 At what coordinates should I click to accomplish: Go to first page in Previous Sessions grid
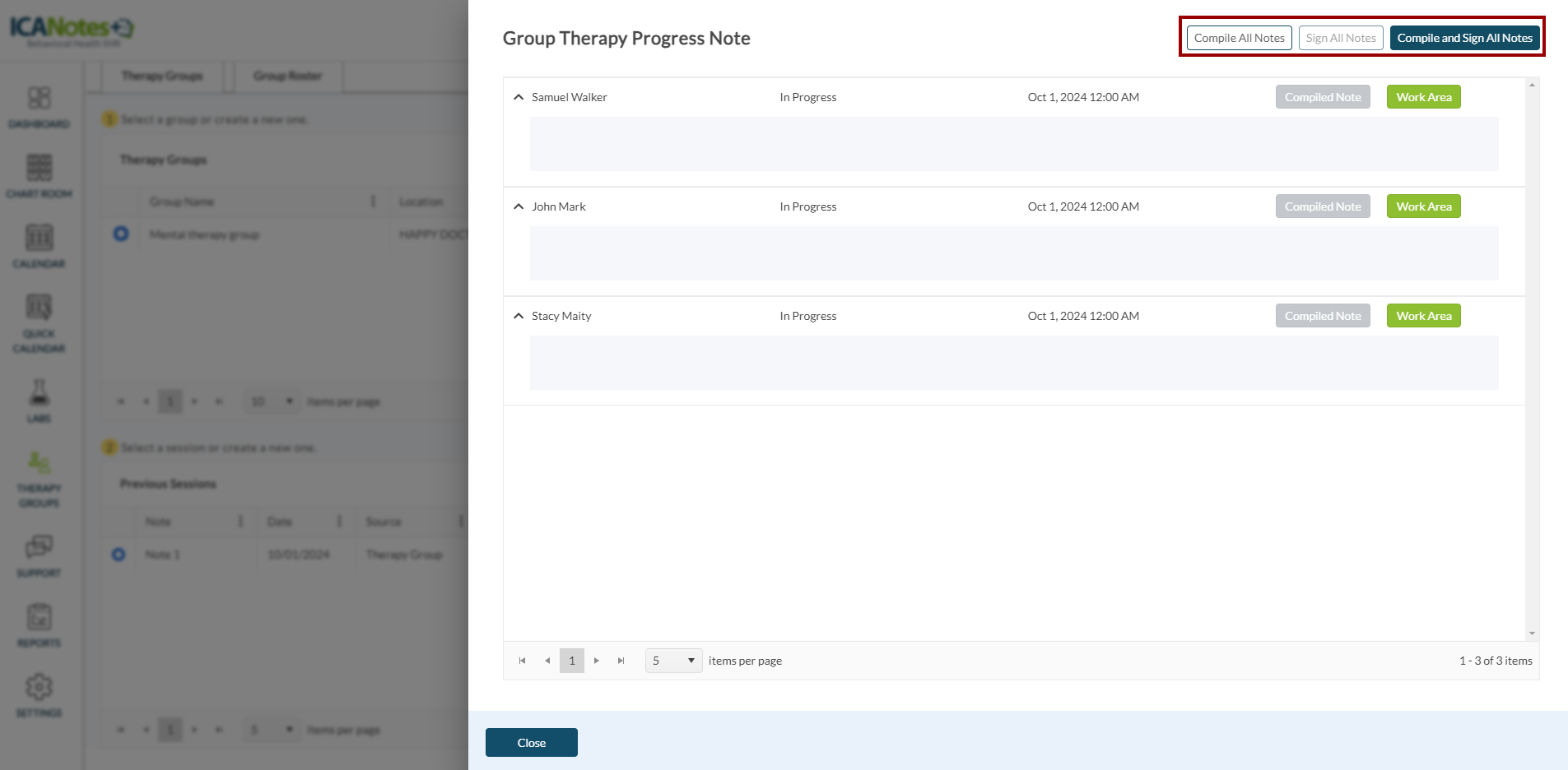click(120, 730)
